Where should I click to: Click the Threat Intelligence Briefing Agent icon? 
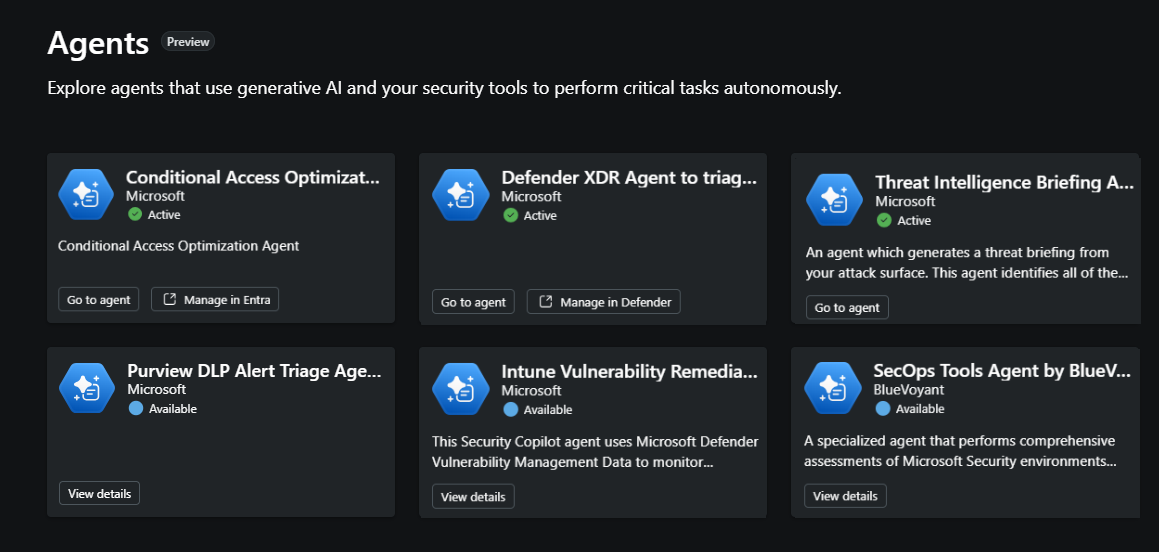[x=834, y=199]
